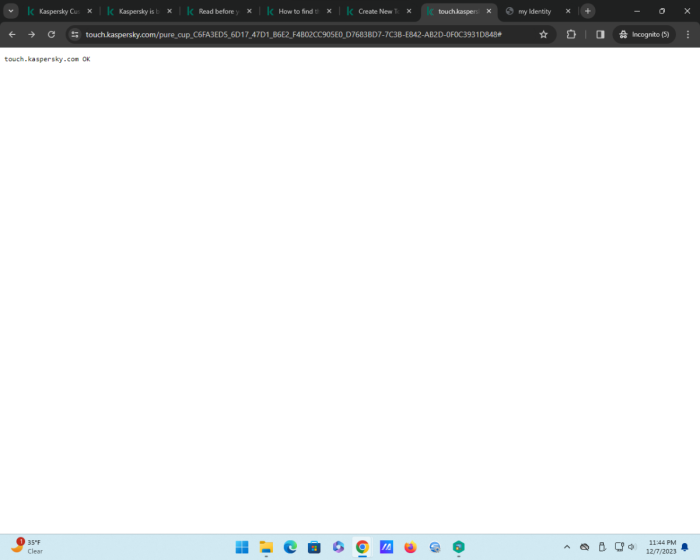Screen dimensions: 700x560
Task: Close the How to find tab
Action: [x=329, y=11]
